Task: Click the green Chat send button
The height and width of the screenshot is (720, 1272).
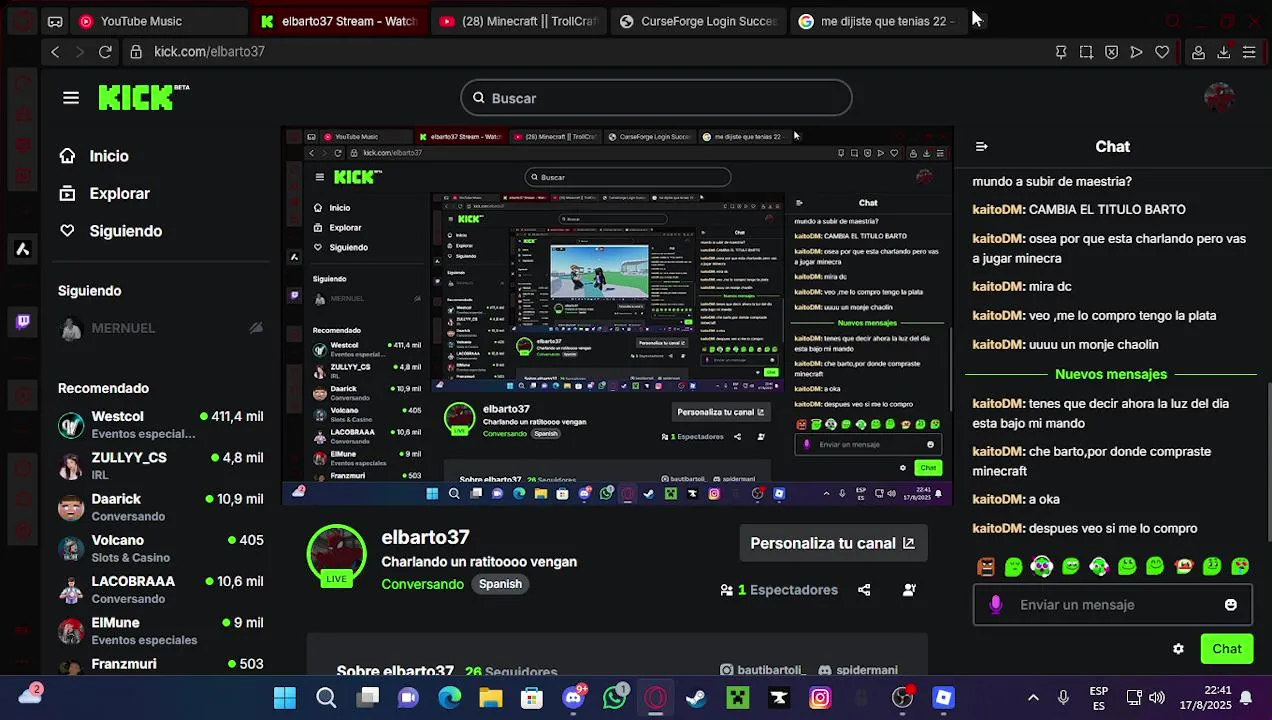Action: [x=1227, y=649]
